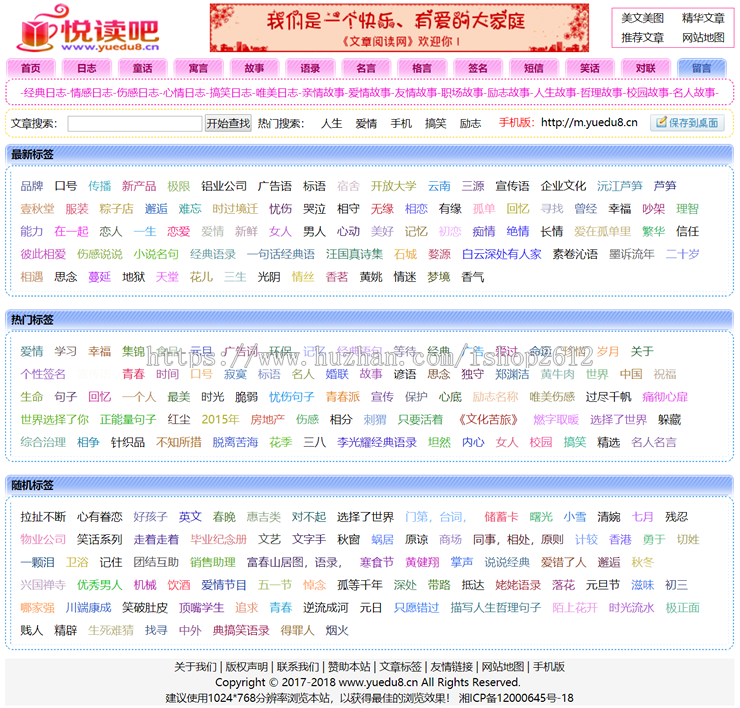
Task: Open the 郑渊洁 hot tag
Action: 512,374
